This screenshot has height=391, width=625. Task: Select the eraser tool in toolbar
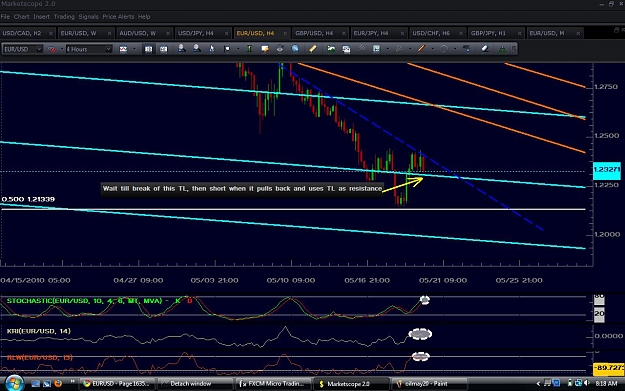pos(485,49)
